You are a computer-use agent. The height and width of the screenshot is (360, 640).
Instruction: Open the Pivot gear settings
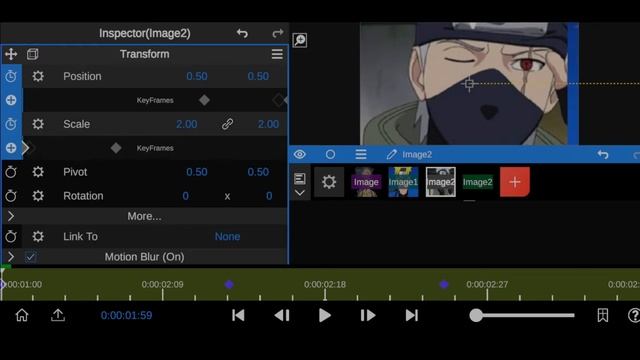(38, 172)
